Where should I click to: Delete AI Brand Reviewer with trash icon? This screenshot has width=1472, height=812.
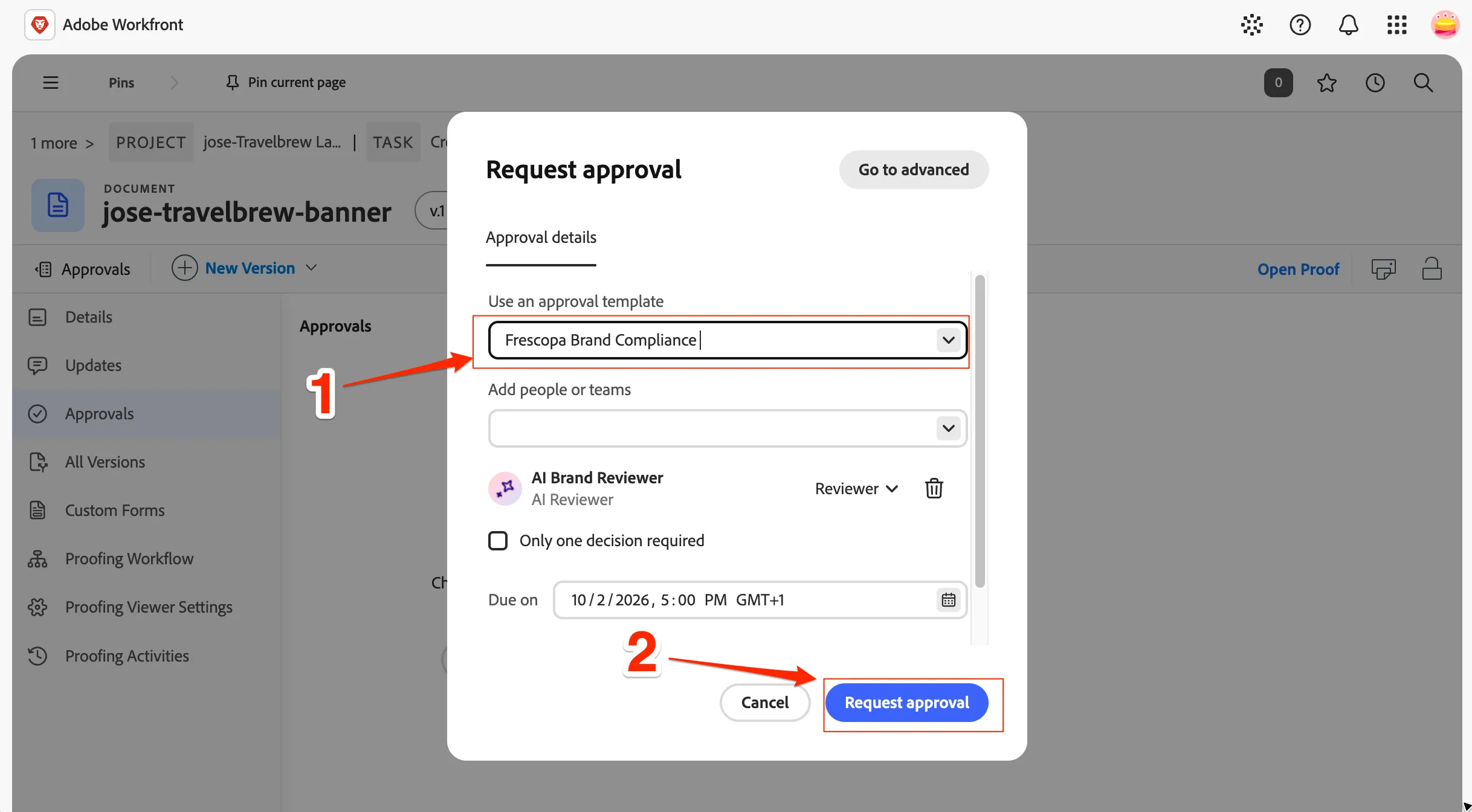934,488
